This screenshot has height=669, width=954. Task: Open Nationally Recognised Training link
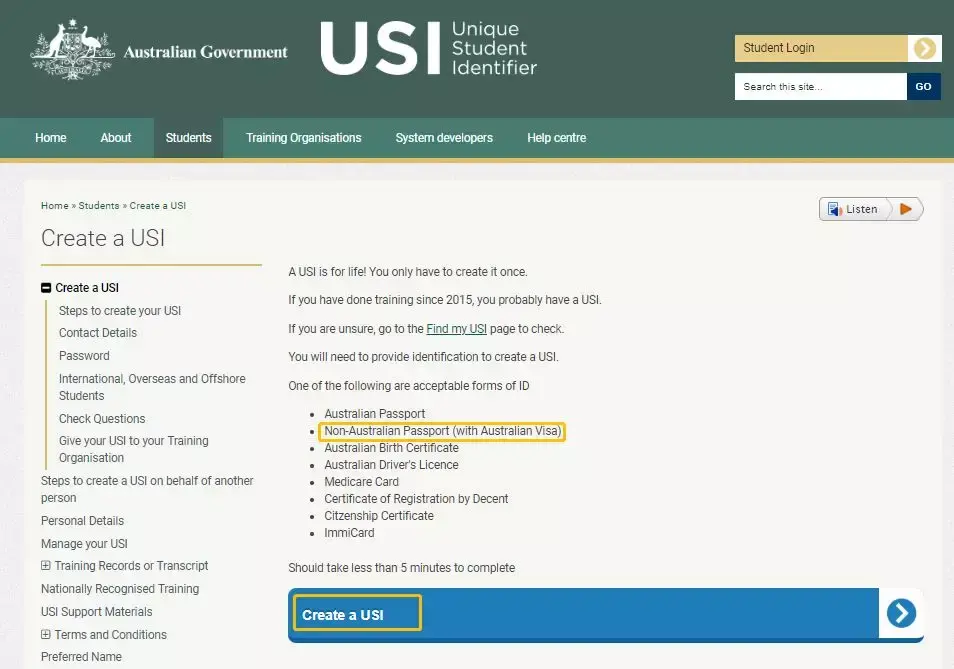(x=120, y=589)
